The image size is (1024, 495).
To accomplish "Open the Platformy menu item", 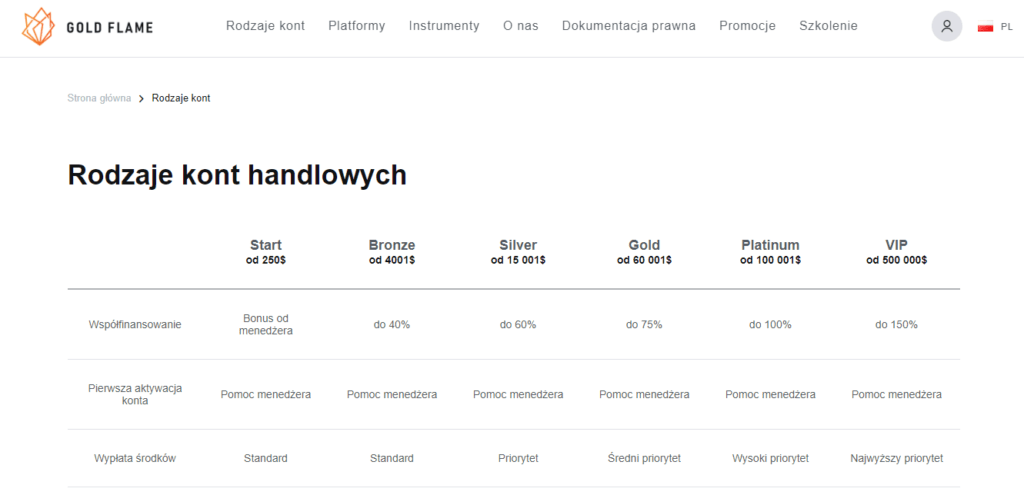I will point(357,26).
